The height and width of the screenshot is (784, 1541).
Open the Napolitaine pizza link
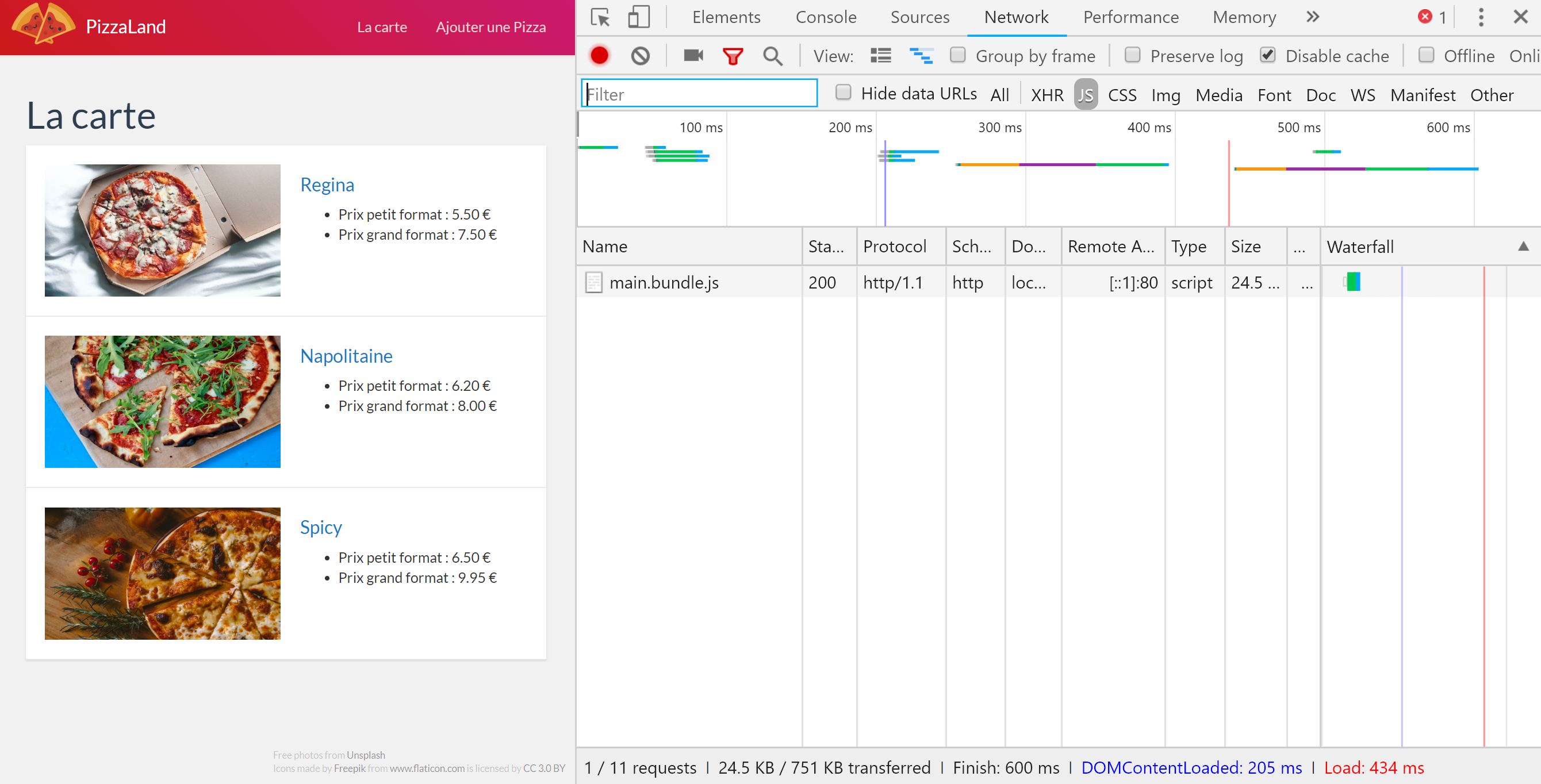click(x=346, y=356)
